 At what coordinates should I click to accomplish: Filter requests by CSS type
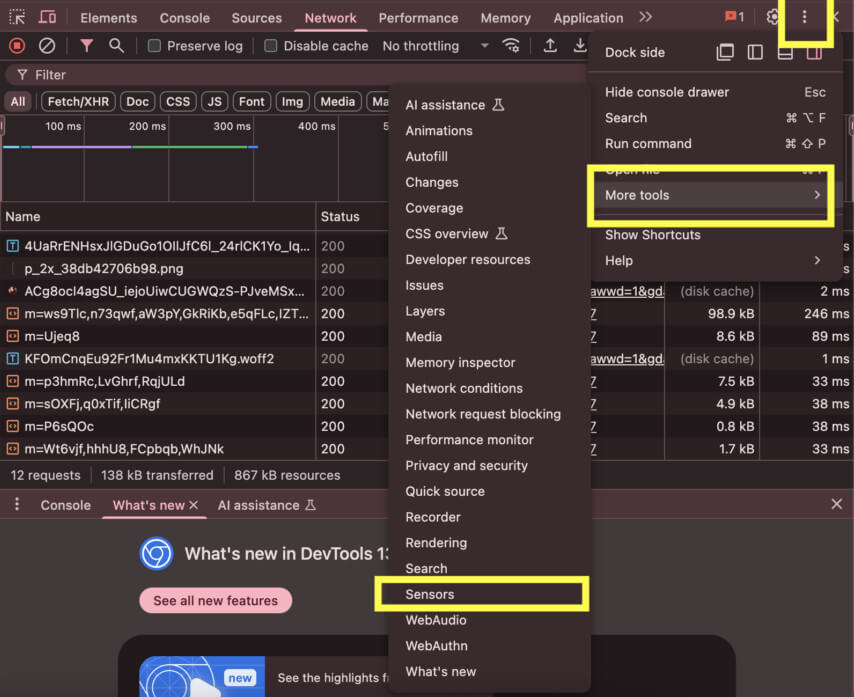178,102
